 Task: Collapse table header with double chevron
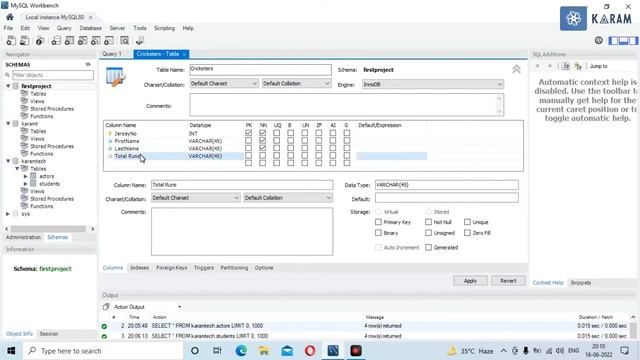tap(516, 69)
